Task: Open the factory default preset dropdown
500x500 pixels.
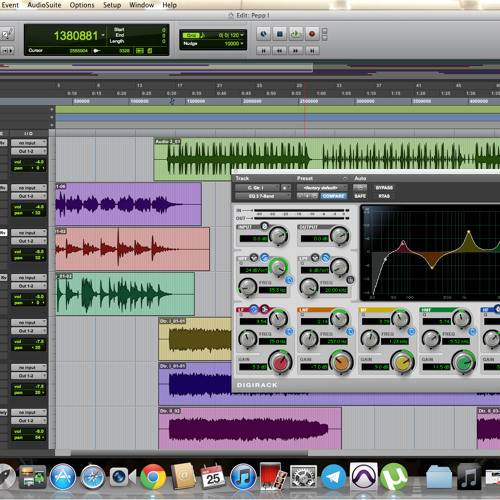Action: point(322,188)
